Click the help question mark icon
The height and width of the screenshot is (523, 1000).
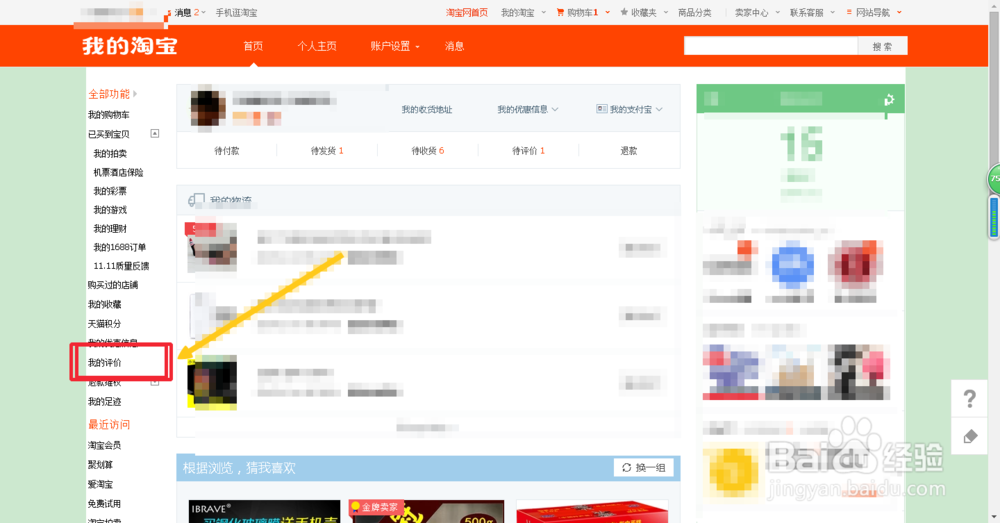click(969, 399)
